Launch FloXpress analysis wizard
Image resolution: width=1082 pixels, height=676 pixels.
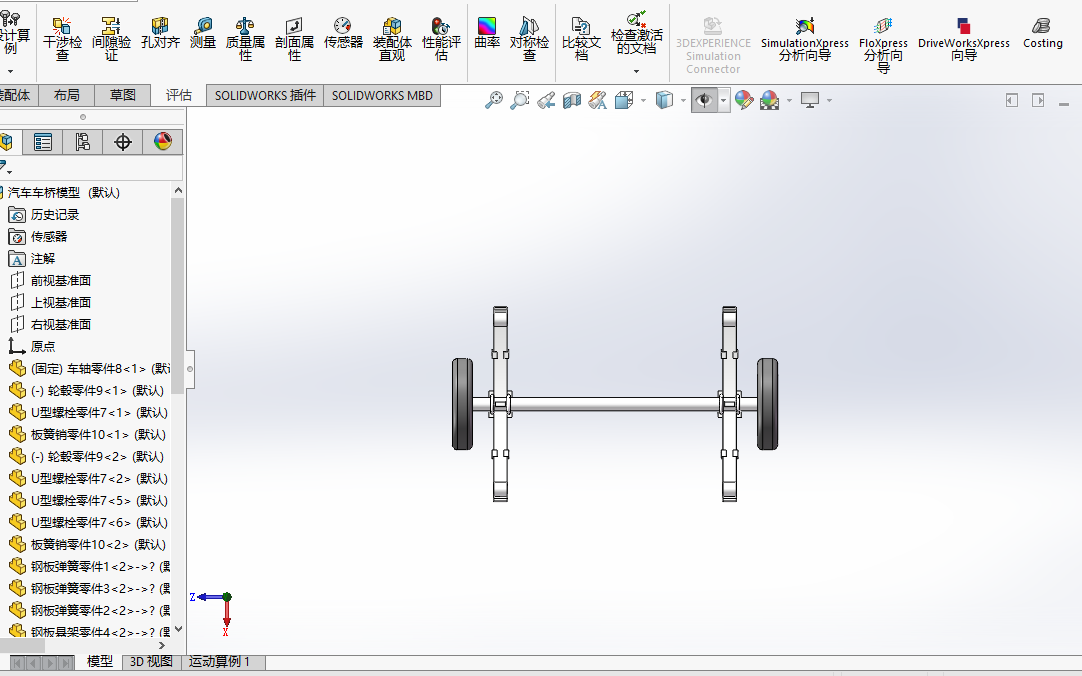pos(883,46)
